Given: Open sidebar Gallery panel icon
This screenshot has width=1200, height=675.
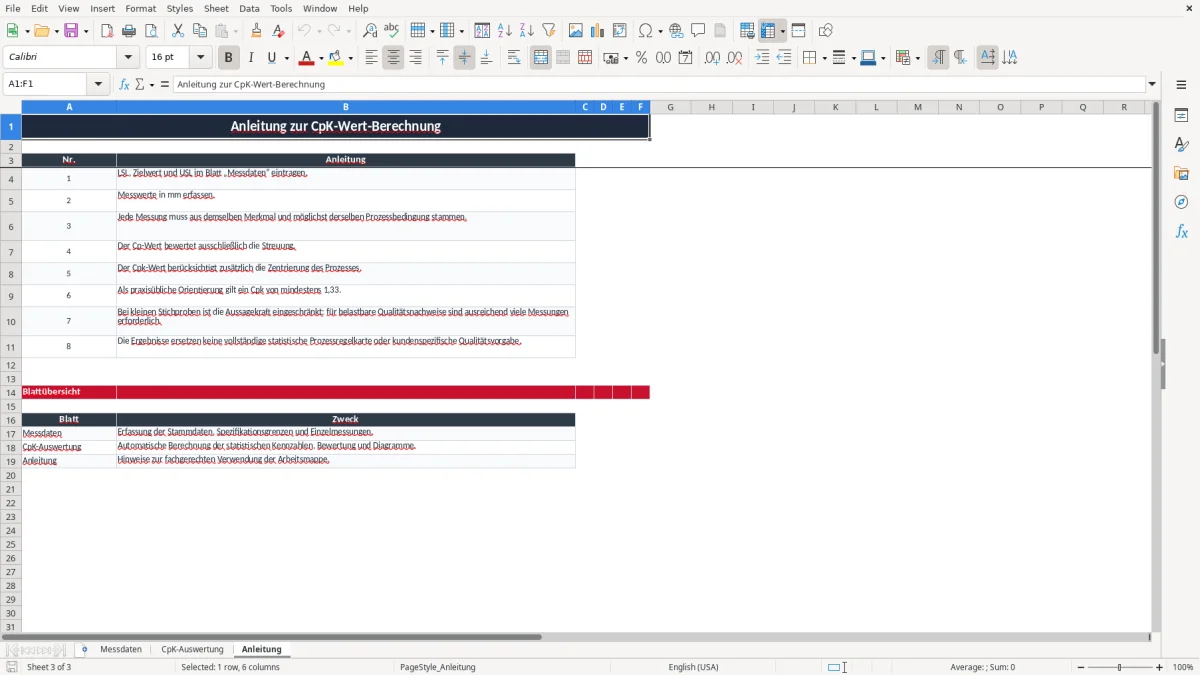Looking at the screenshot, I should point(1181,173).
